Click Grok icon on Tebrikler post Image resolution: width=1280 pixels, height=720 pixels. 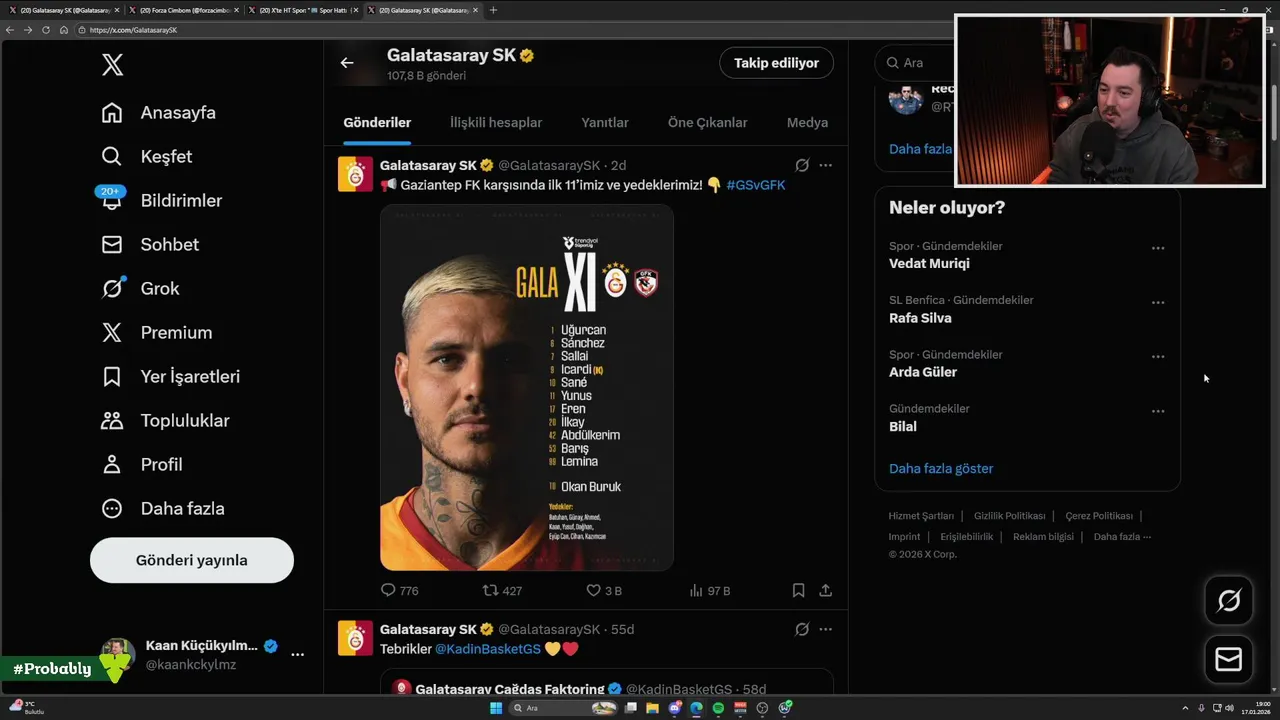click(x=802, y=630)
